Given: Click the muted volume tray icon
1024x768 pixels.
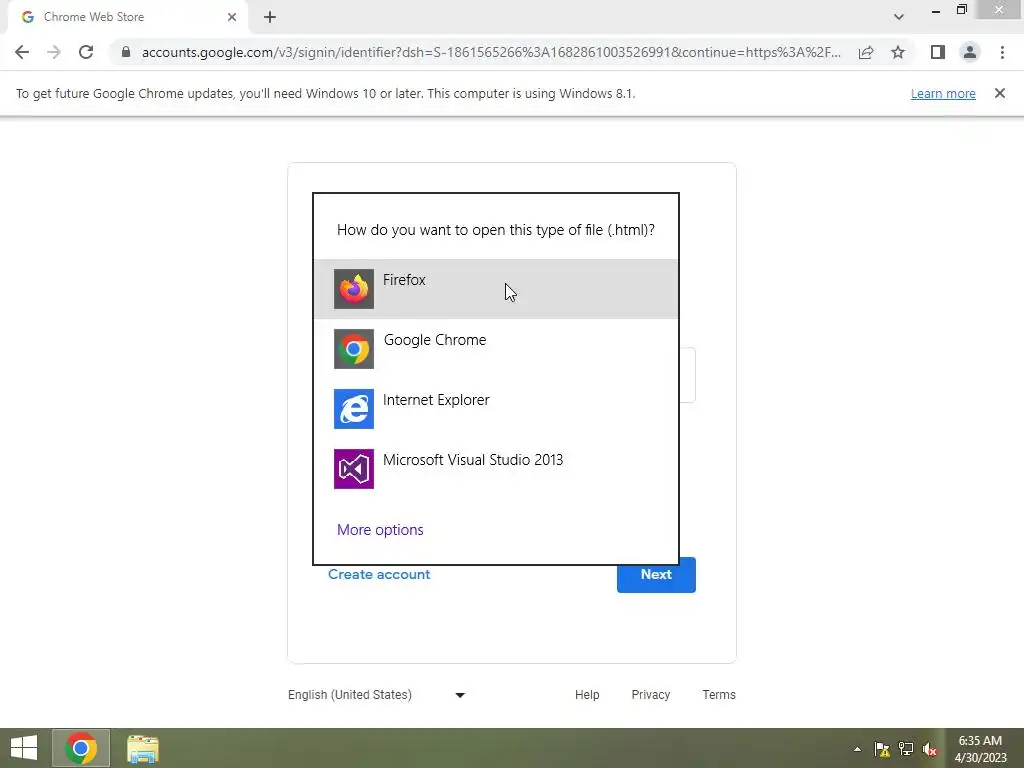Looking at the screenshot, I should (x=930, y=749).
